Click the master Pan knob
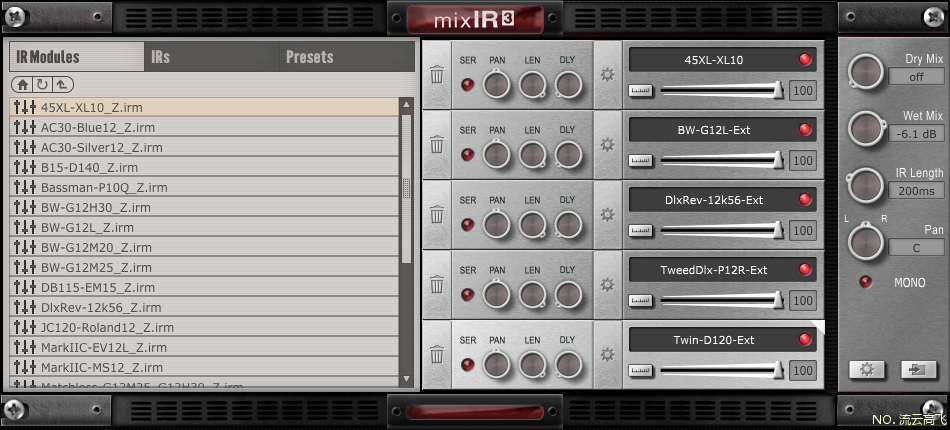The image size is (950, 430). [x=866, y=242]
